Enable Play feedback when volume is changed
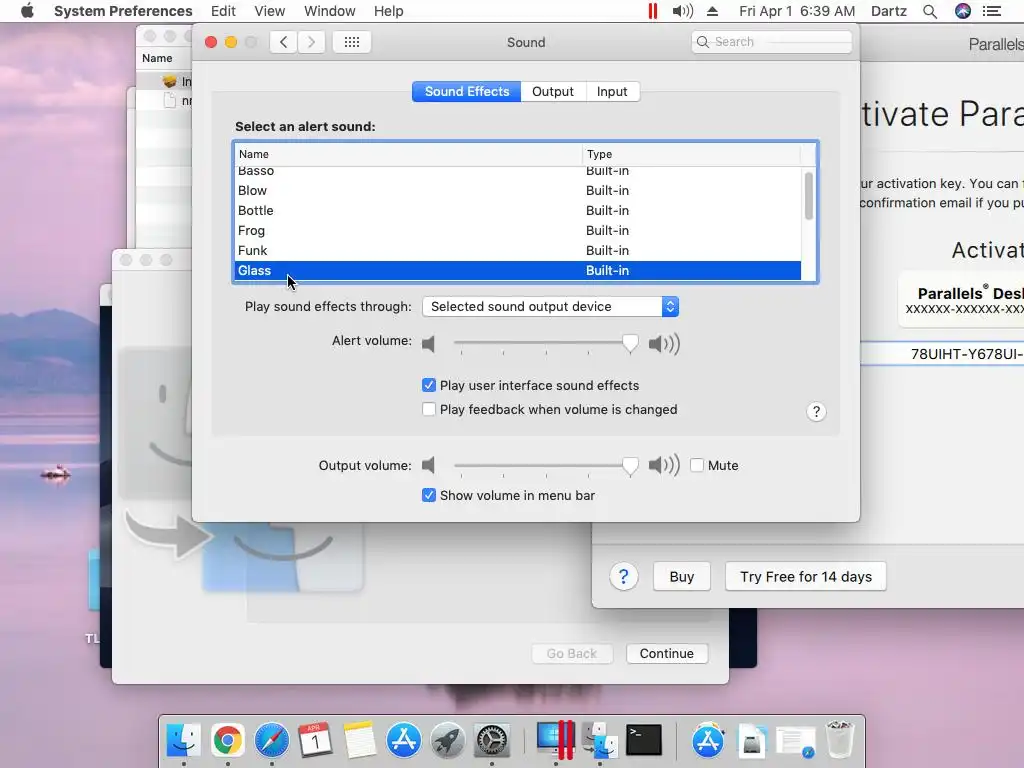 click(x=428, y=409)
